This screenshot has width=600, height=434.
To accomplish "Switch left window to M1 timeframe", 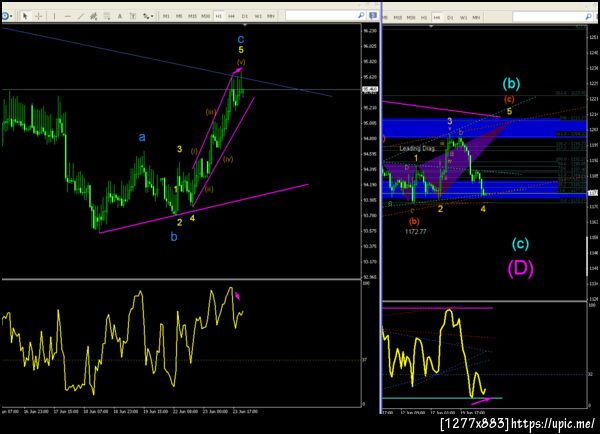I will 166,16.
